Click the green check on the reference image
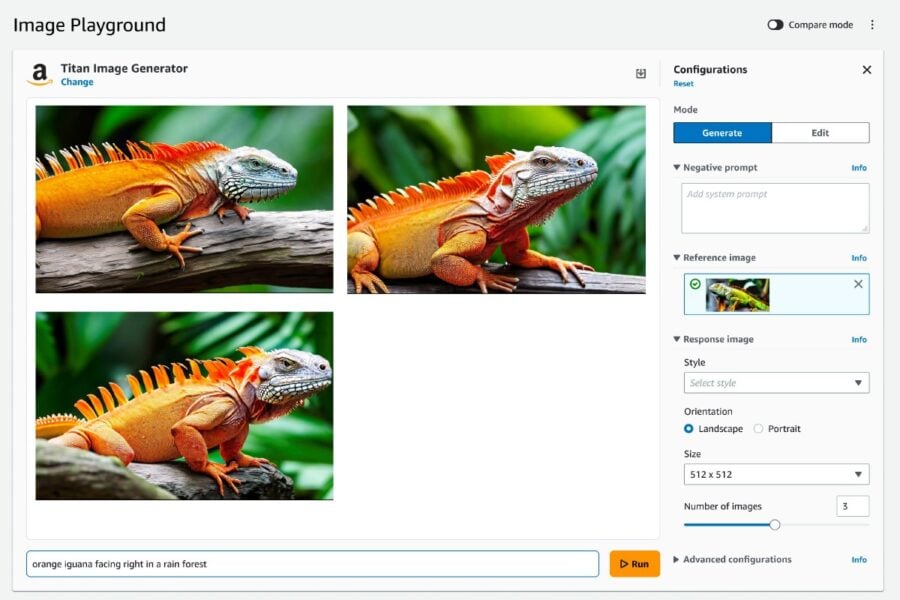 pyautogui.click(x=695, y=284)
